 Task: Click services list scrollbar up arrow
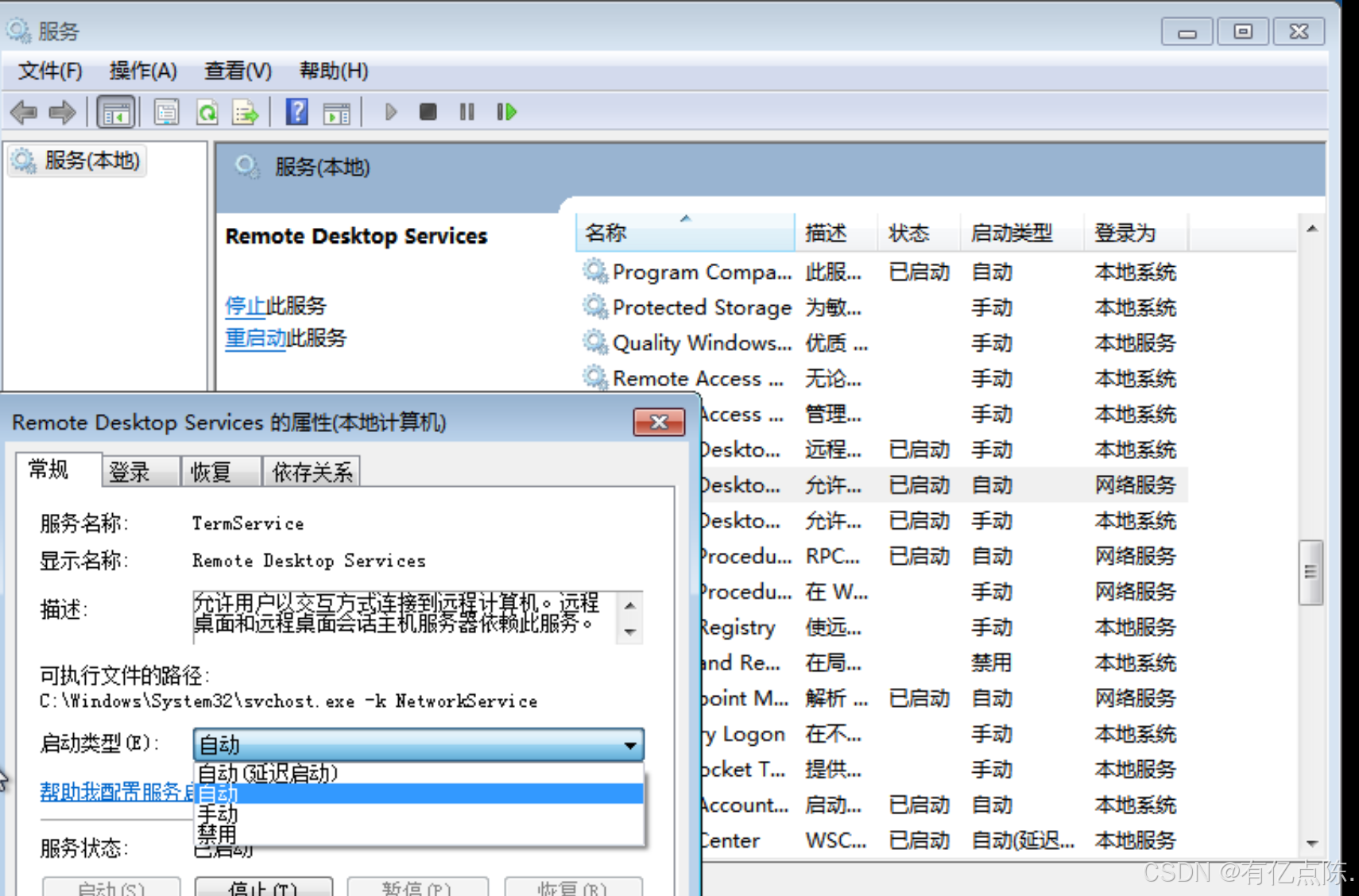coord(1311,229)
